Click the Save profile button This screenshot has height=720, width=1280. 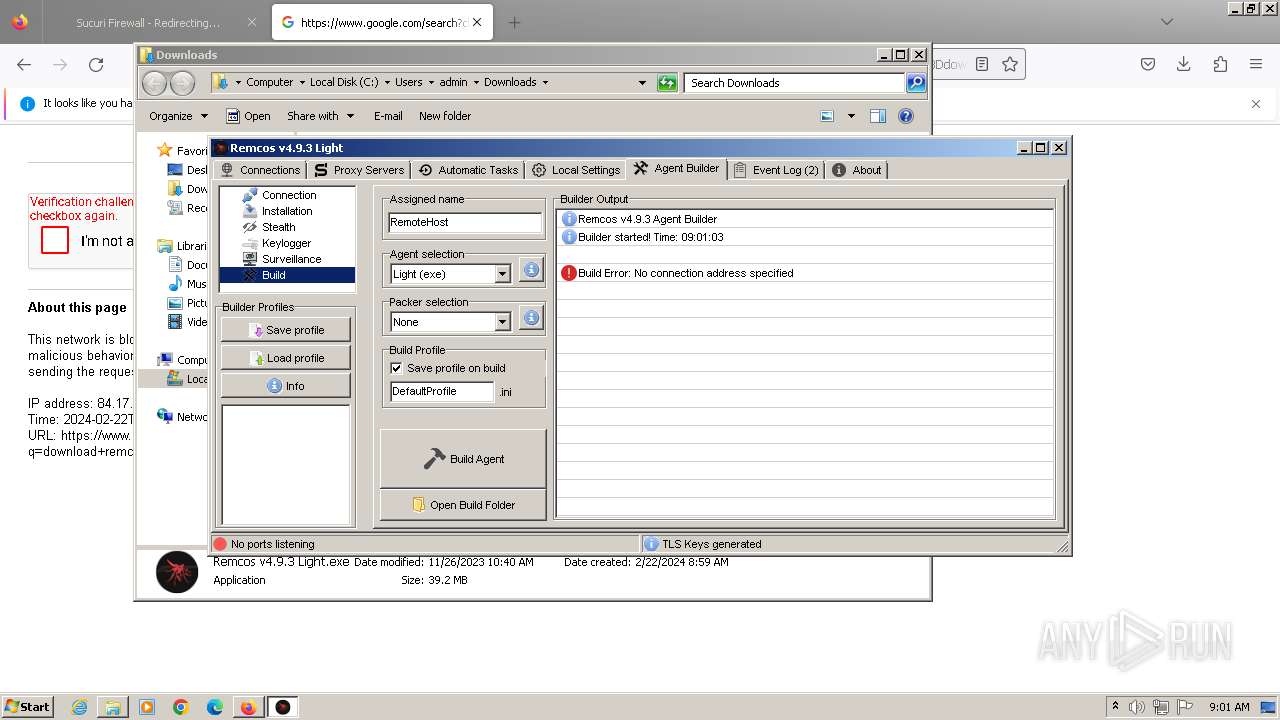coord(286,330)
